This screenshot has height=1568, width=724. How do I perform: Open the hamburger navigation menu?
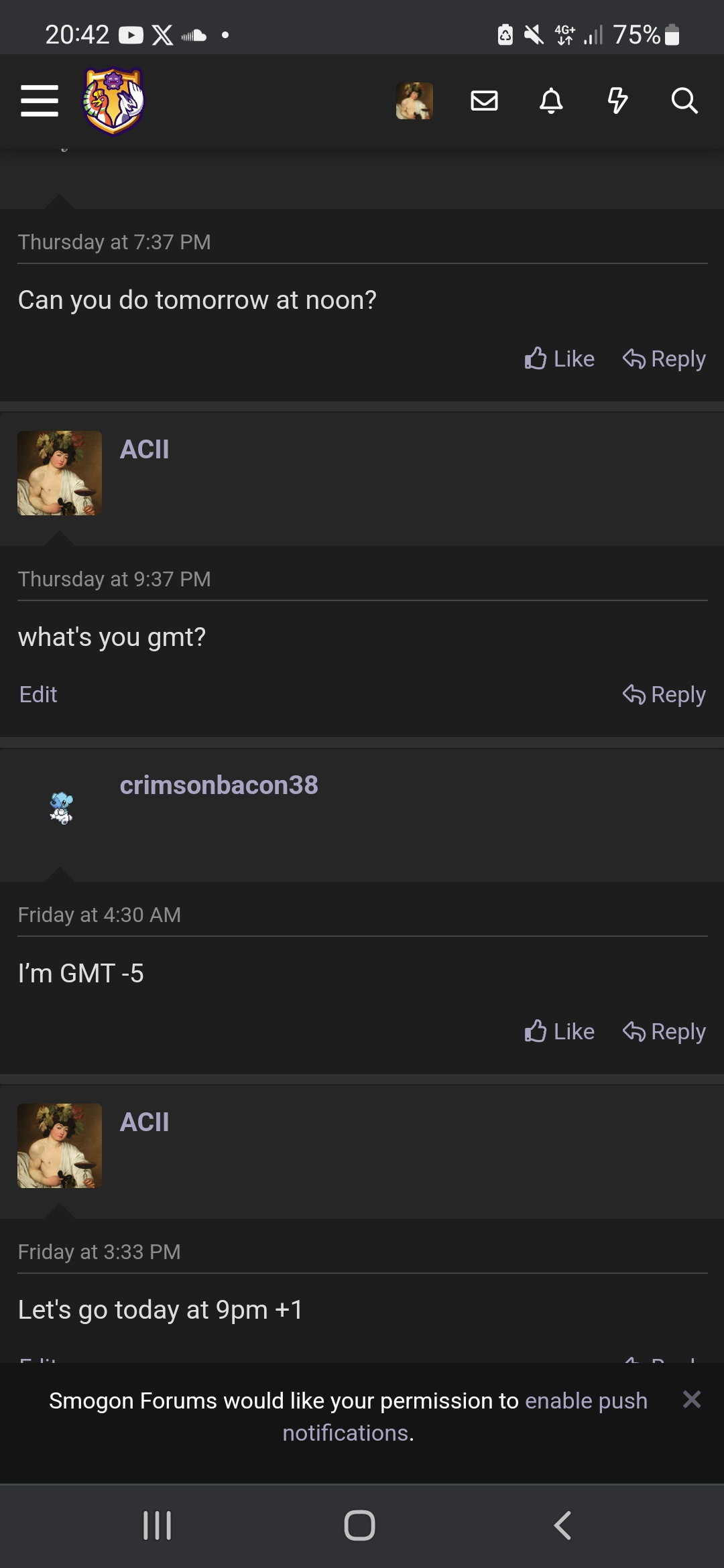(40, 101)
